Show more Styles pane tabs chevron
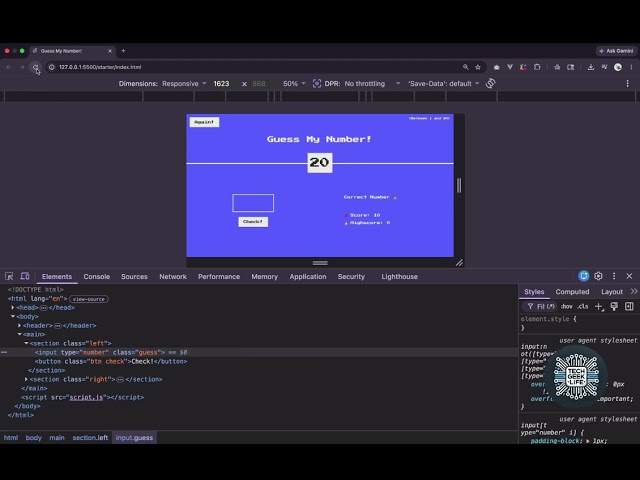640x480 pixels. click(x=634, y=291)
